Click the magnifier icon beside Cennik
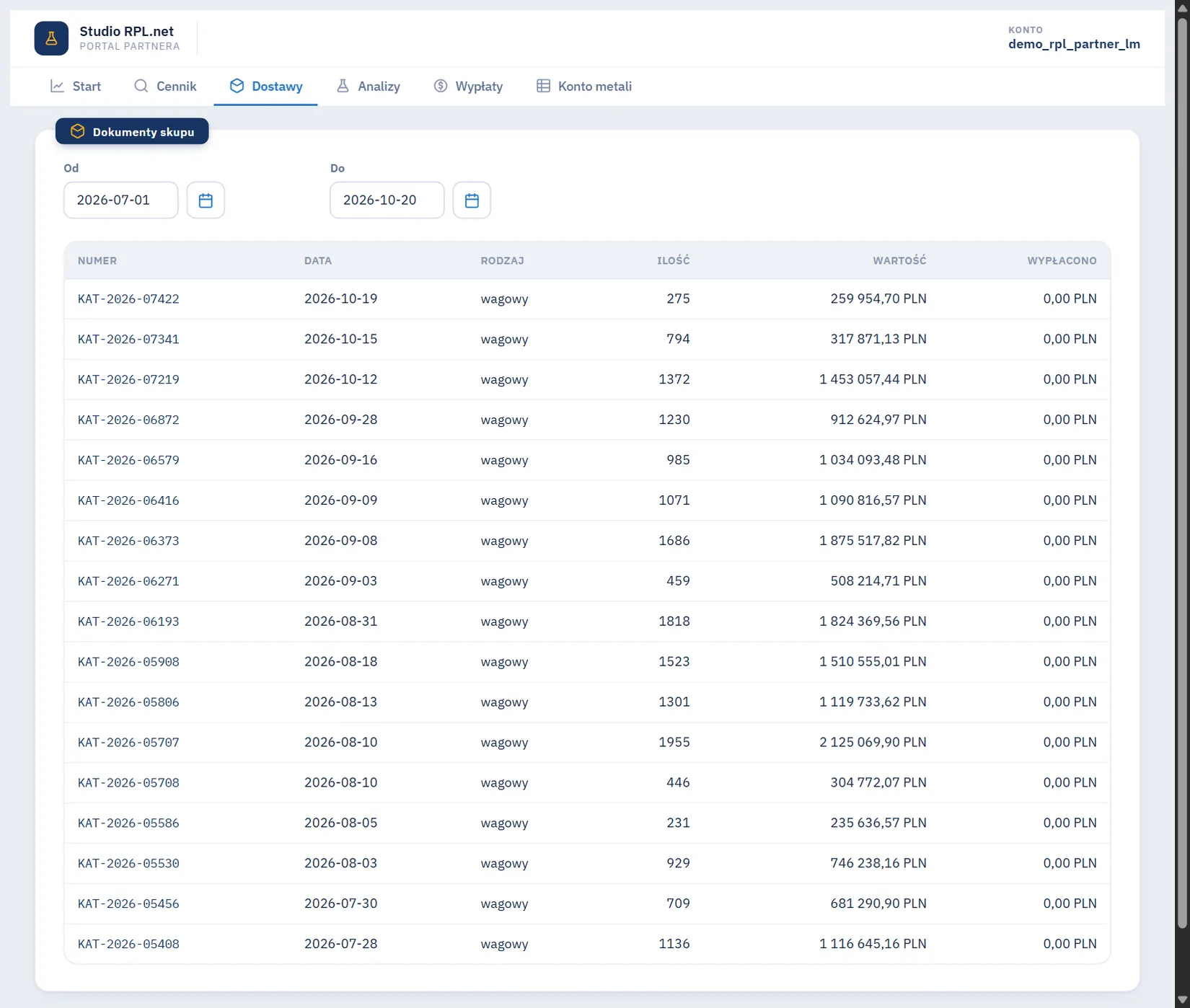 [x=141, y=86]
